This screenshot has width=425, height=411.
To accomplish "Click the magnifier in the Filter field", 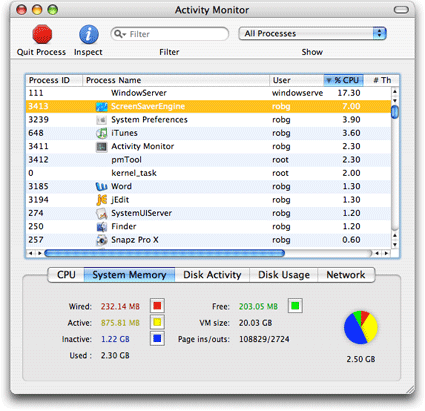I will point(119,34).
